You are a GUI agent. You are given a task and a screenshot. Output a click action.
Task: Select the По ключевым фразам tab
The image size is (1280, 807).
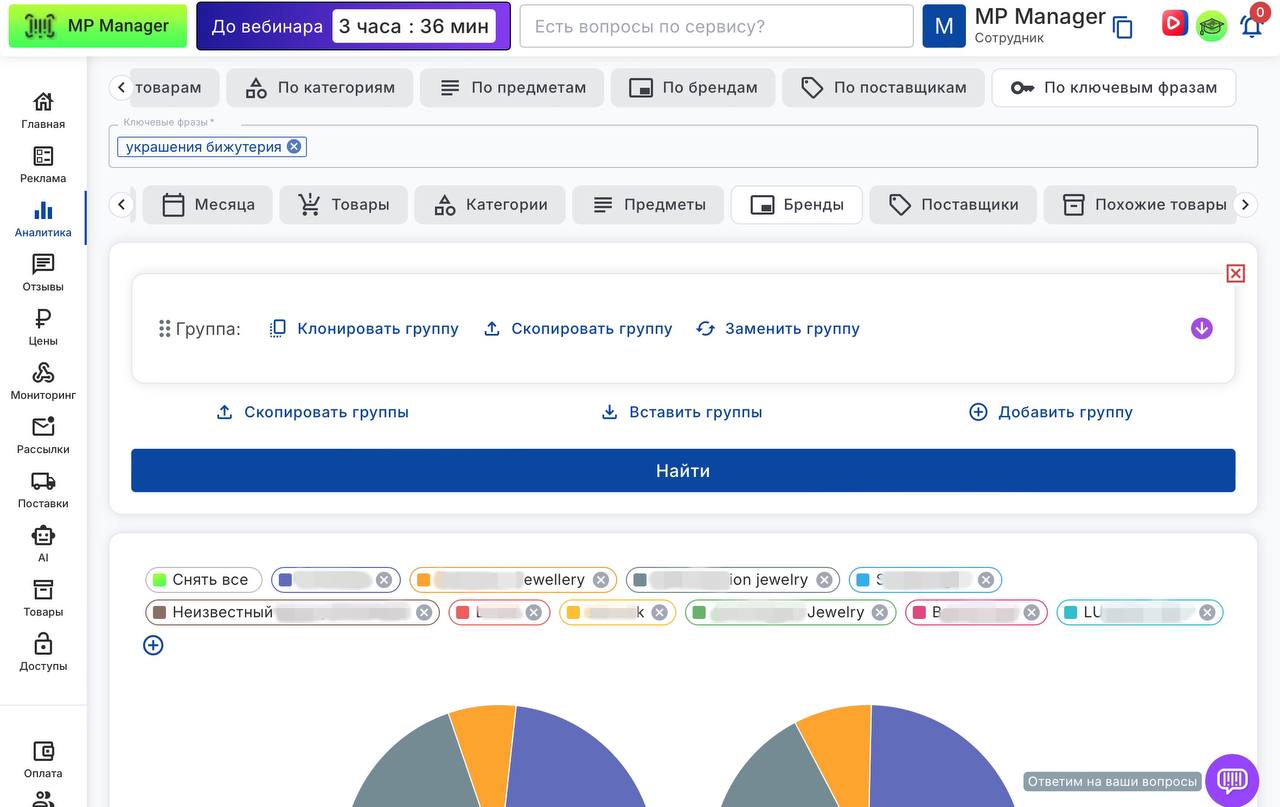pos(1113,88)
